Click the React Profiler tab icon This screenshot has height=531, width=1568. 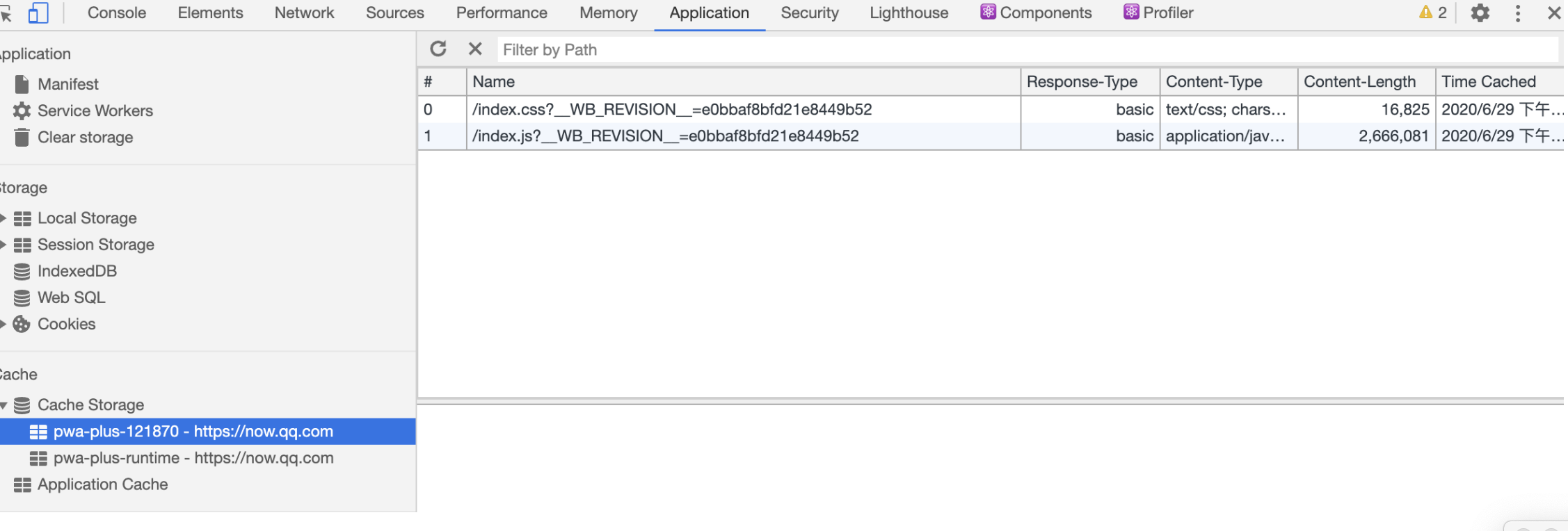click(x=1131, y=12)
